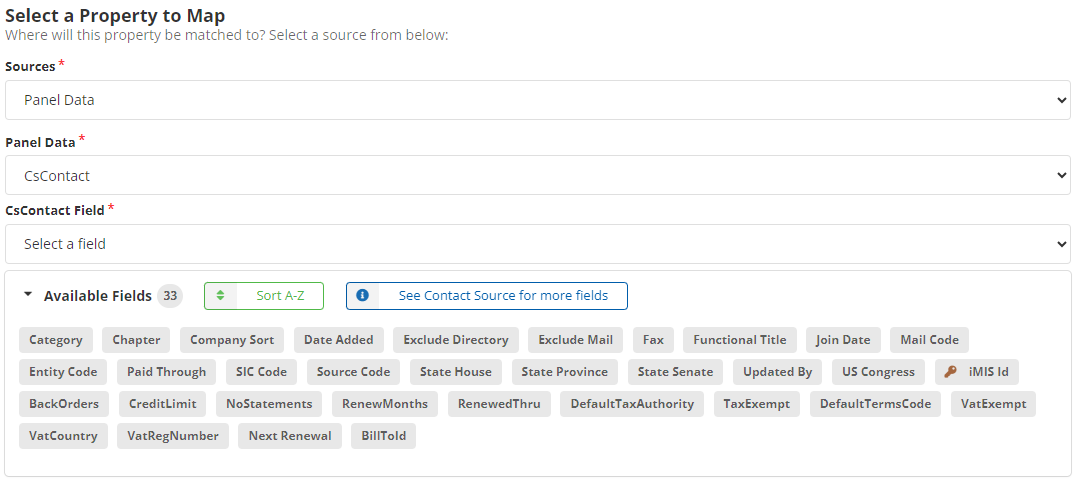Pick the Exclude Directory field tag
Viewport: 1077px width, 481px height.
455,340
